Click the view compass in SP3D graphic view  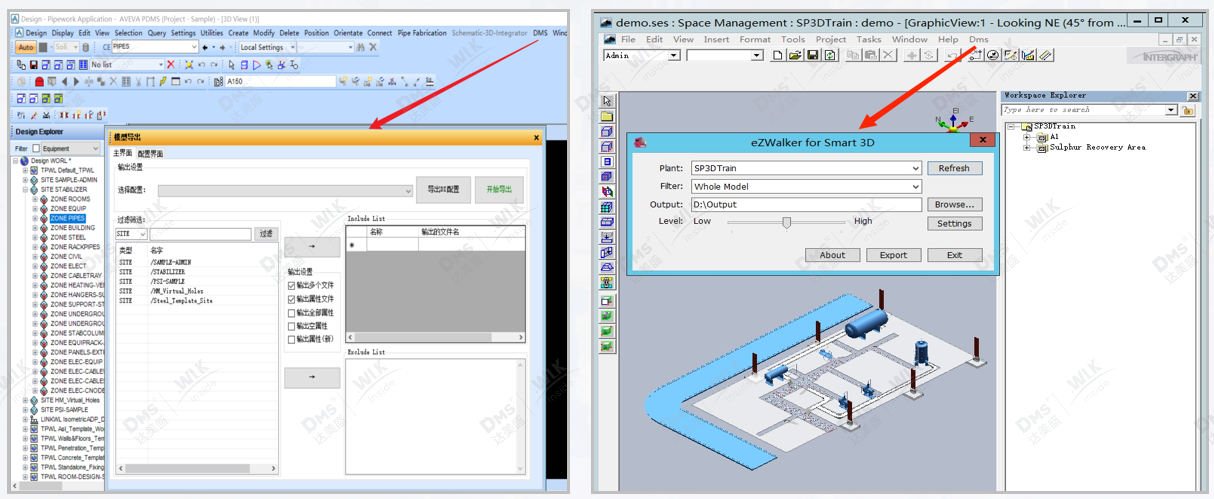click(953, 120)
